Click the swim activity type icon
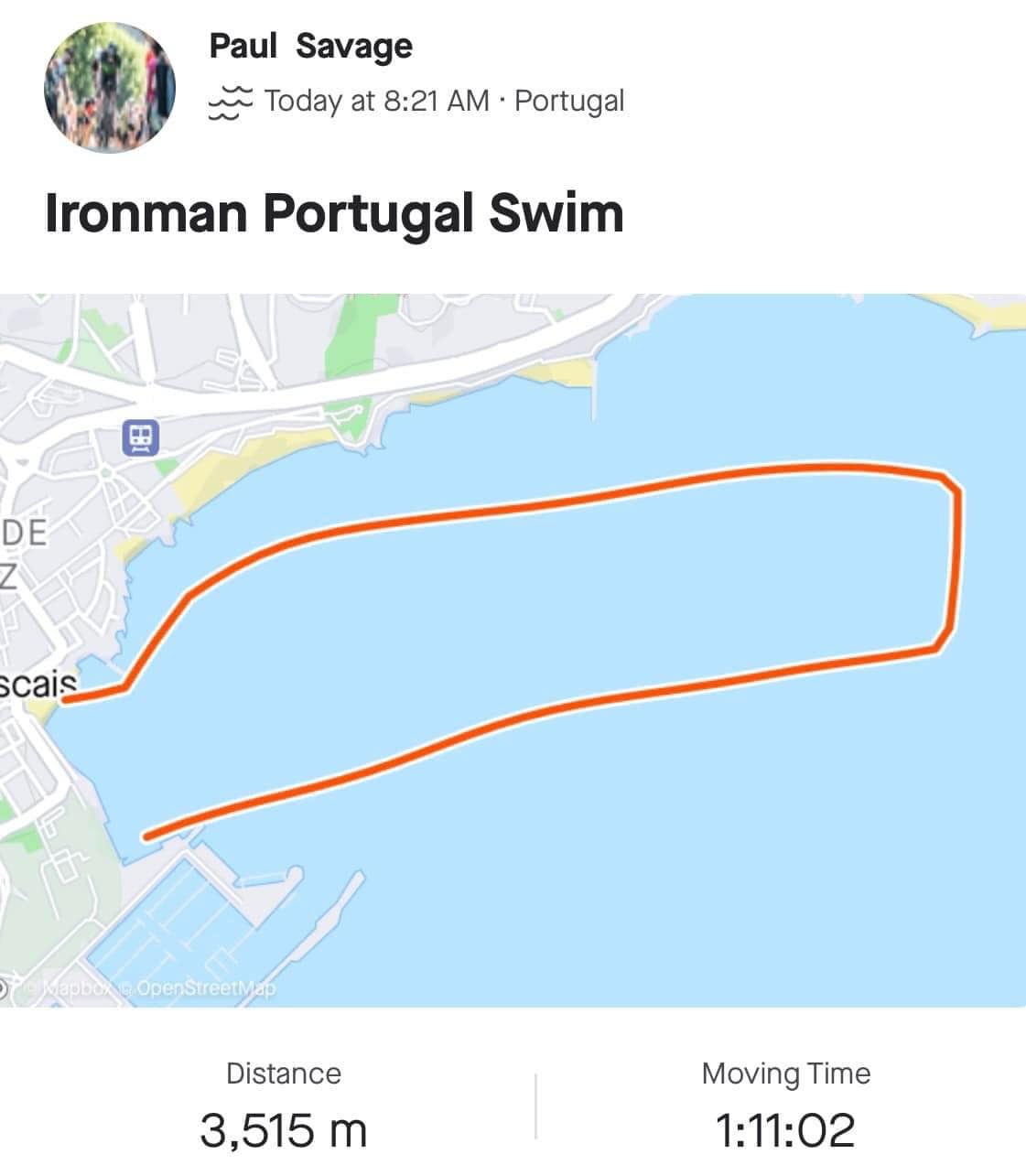Screen dimensions: 1026x1176 click(x=230, y=102)
